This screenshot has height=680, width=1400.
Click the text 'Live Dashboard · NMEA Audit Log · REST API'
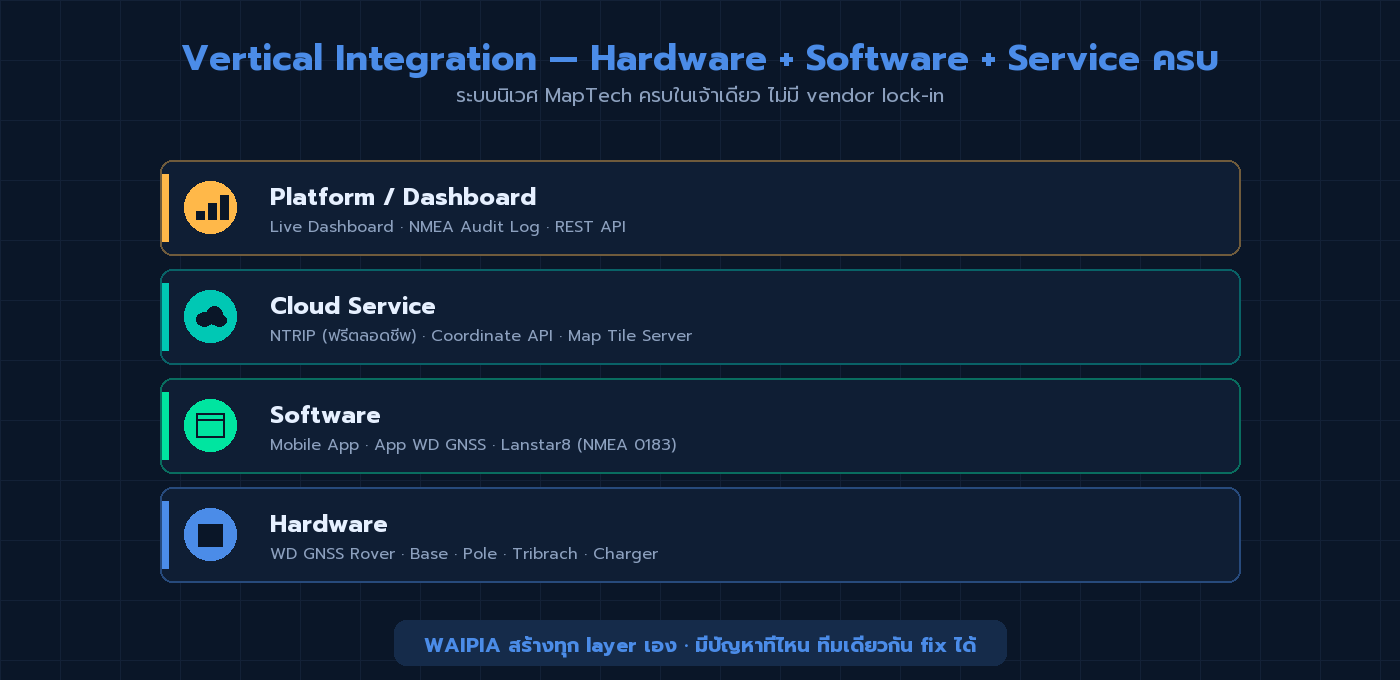coord(448,227)
